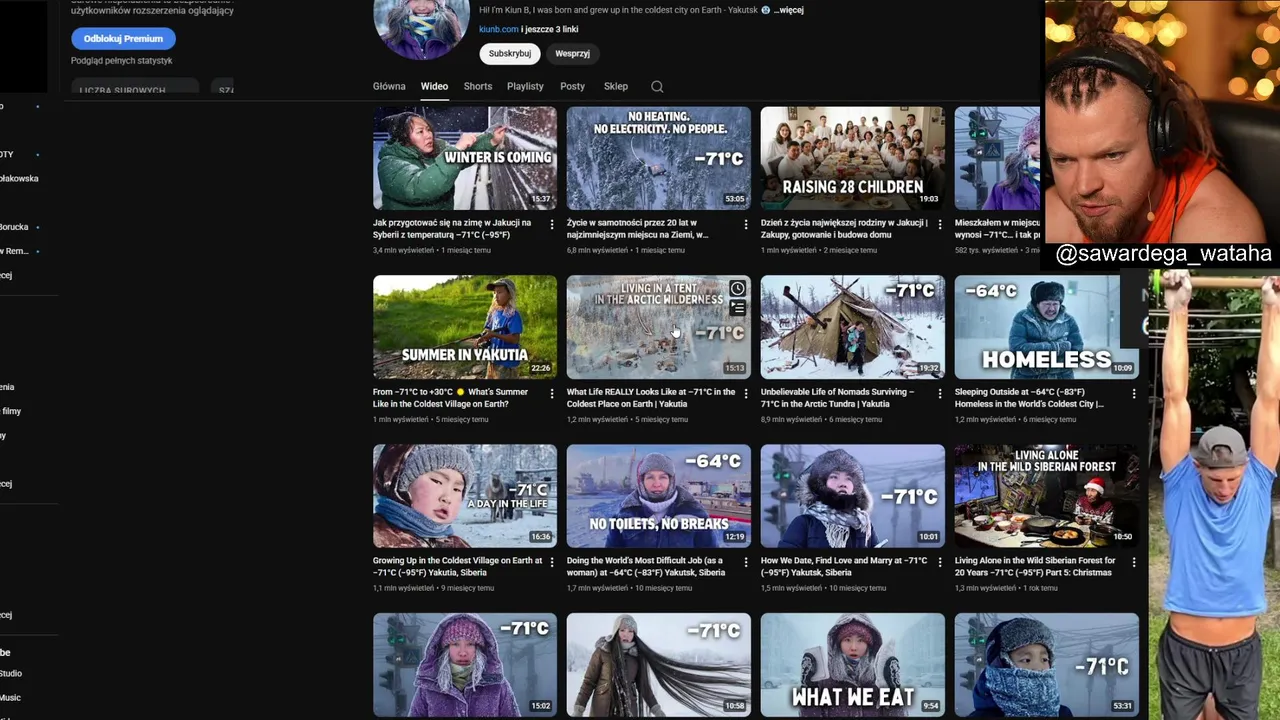Screen dimensions: 1280x720
Task: Click the '@sawardega_wataha' handle text
Action: pos(1163,255)
